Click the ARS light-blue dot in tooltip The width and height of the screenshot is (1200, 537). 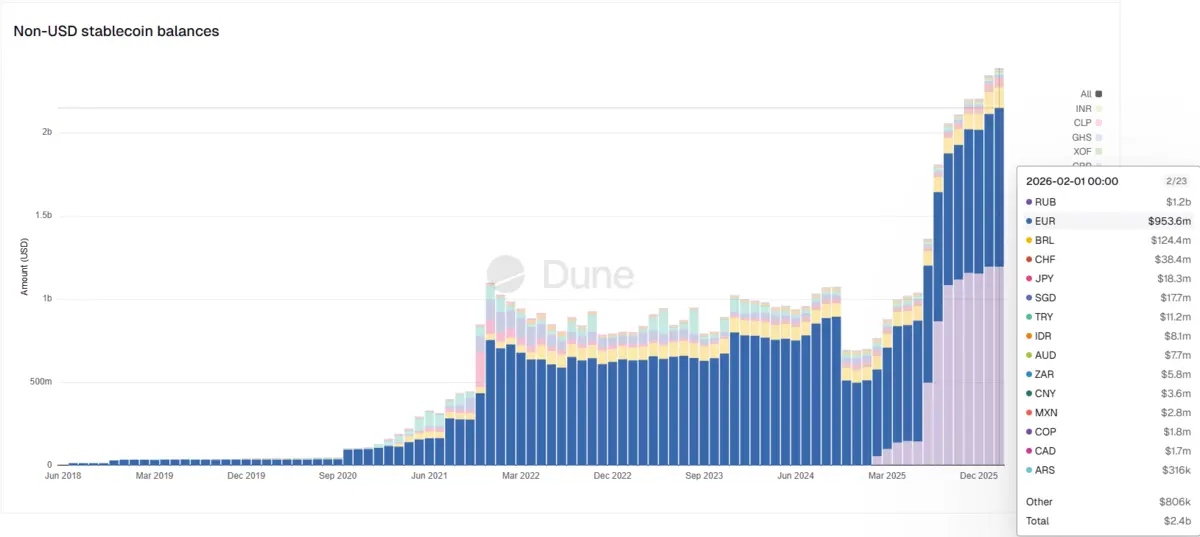1030,470
